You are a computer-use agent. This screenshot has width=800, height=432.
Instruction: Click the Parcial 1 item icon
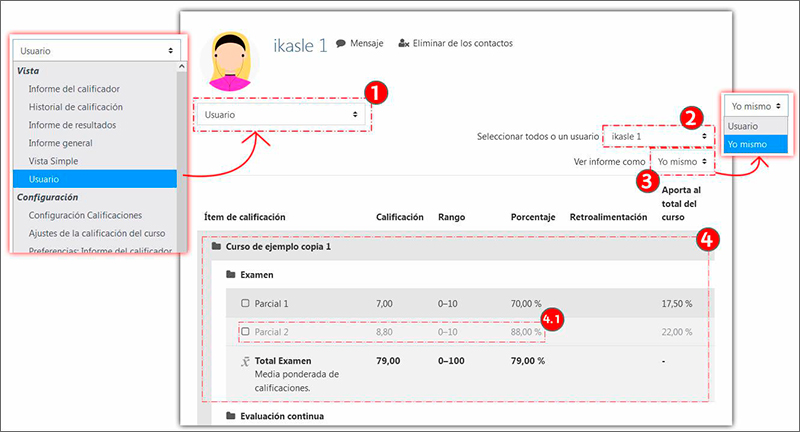245,303
